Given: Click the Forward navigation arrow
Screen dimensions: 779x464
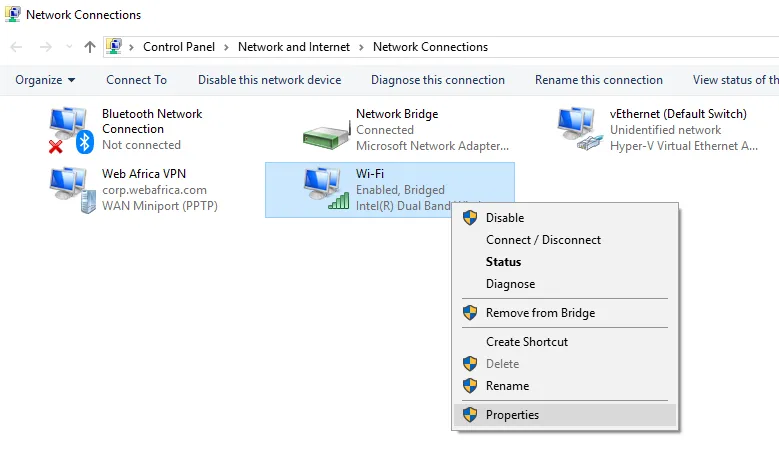Looking at the screenshot, I should tap(46, 47).
